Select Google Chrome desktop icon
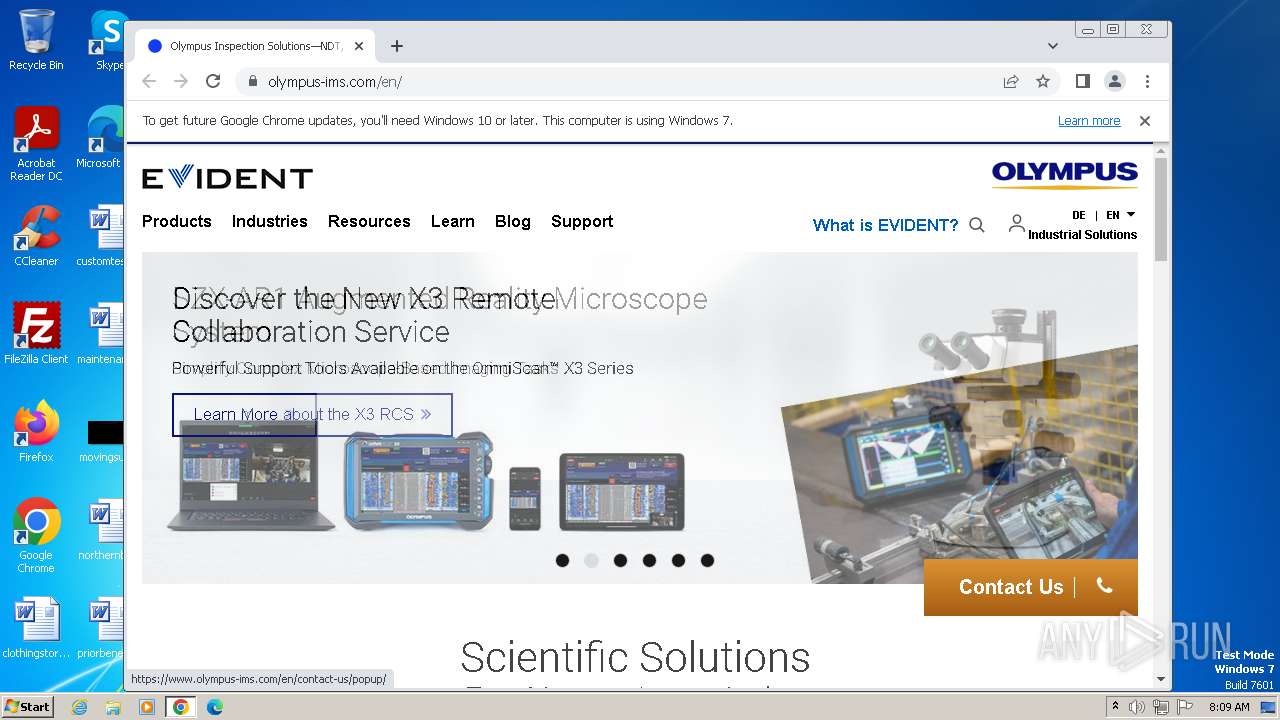Image resolution: width=1280 pixels, height=720 pixels. pos(36,536)
